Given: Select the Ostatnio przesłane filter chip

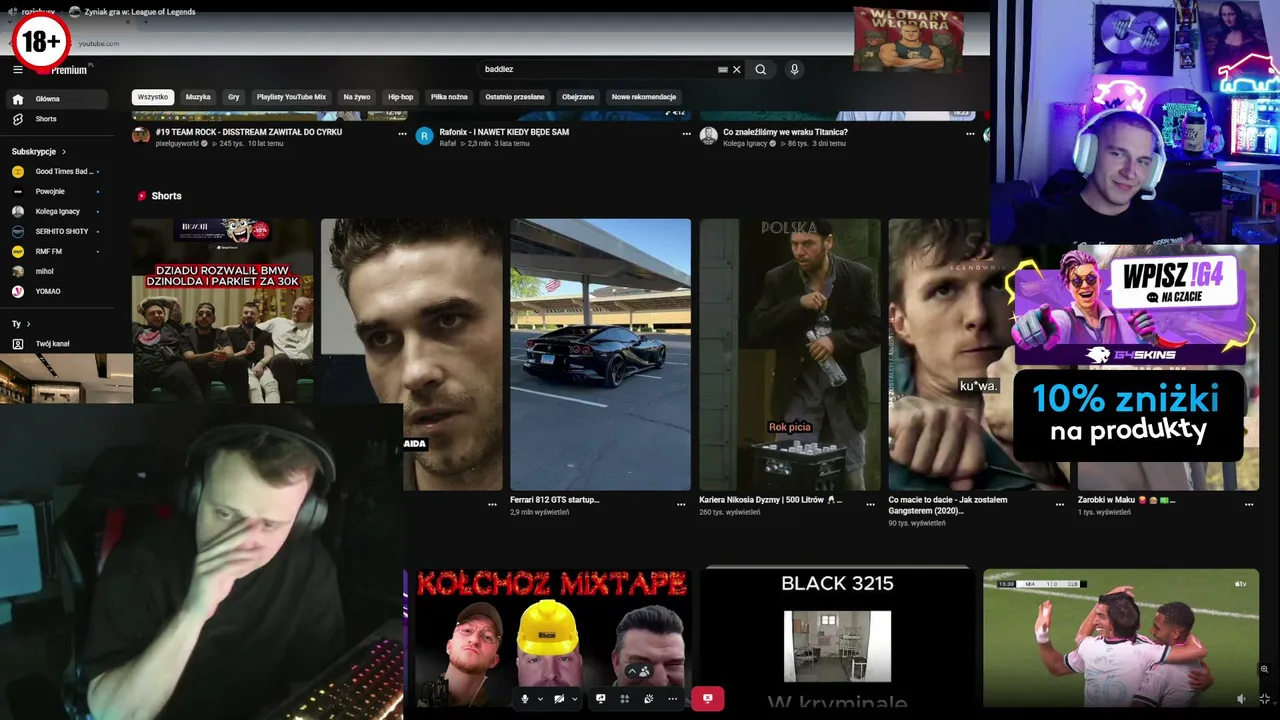Looking at the screenshot, I should coord(515,97).
